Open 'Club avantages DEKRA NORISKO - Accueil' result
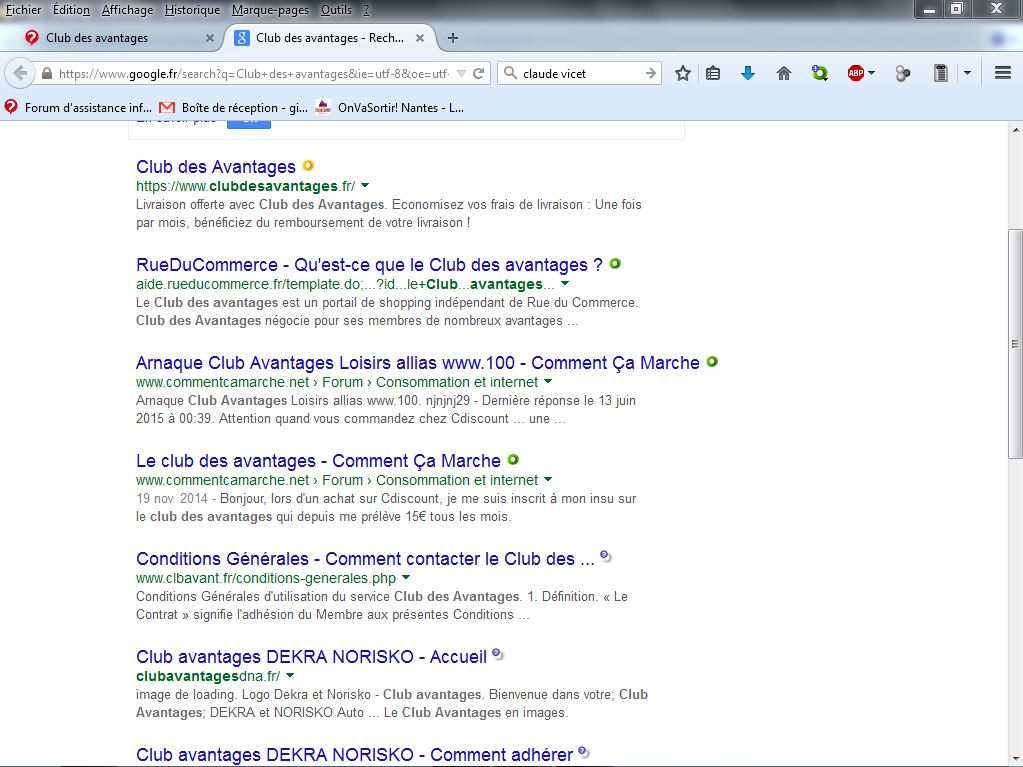1023x767 pixels. tap(311, 657)
